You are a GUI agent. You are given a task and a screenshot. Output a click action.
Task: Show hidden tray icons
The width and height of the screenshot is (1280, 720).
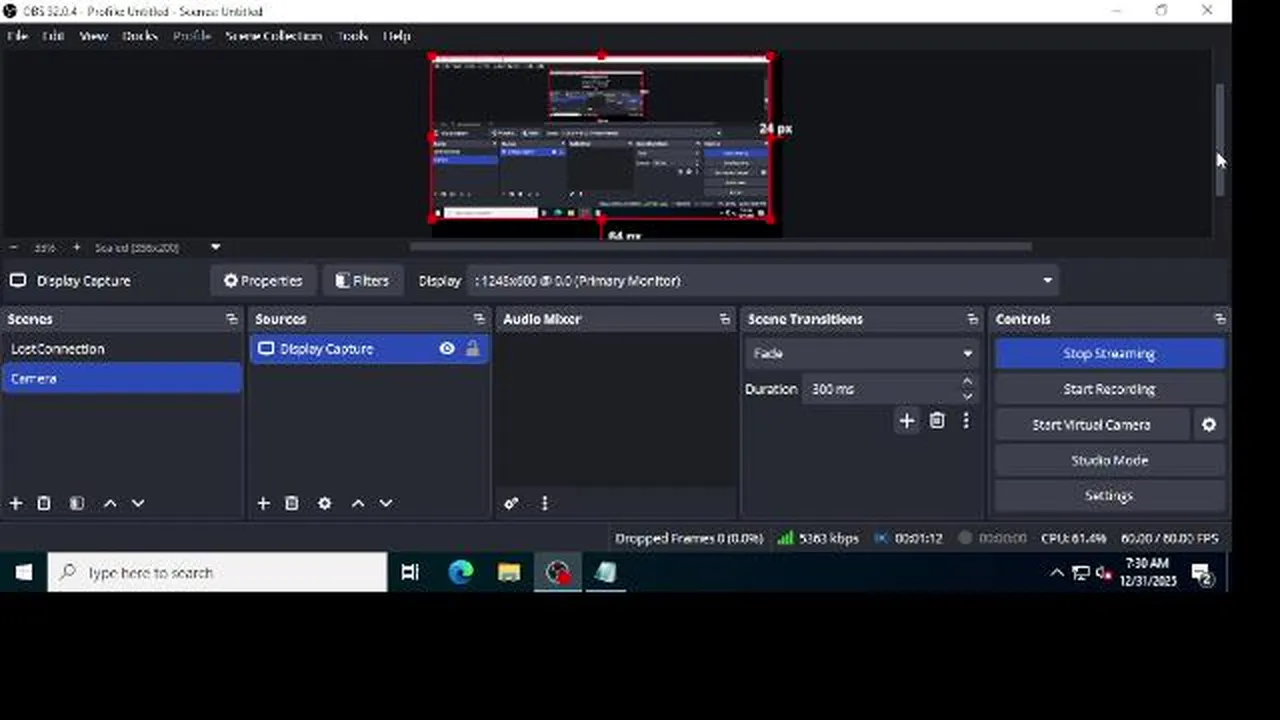pos(1057,573)
